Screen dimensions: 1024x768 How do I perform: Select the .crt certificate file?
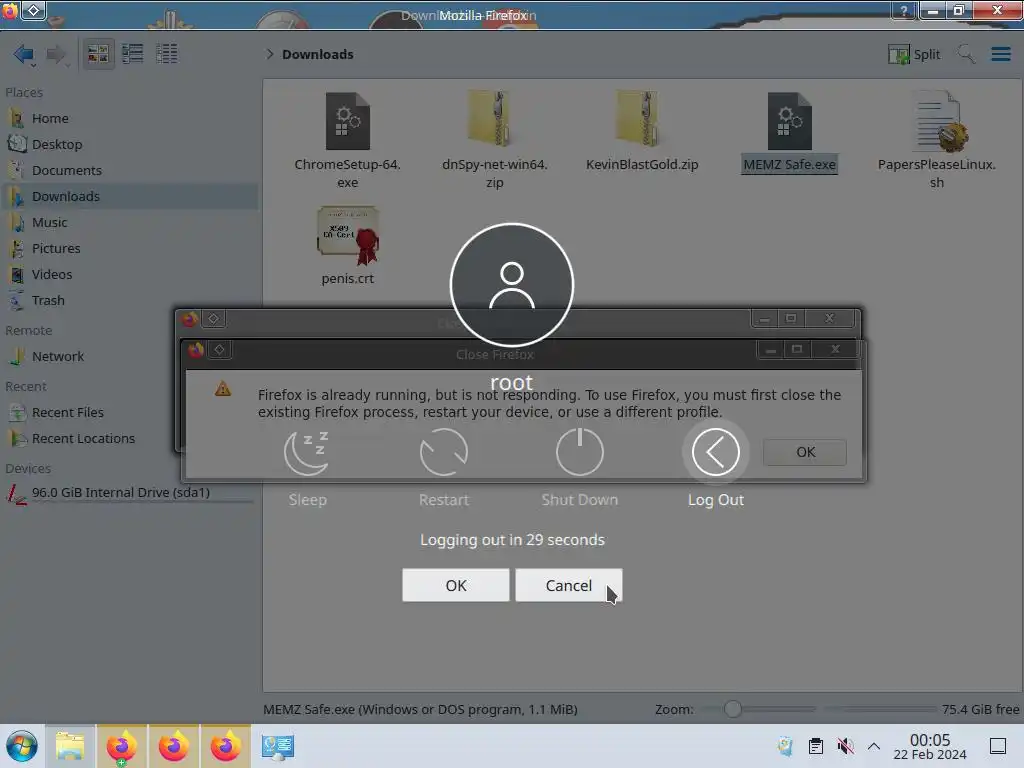click(347, 246)
